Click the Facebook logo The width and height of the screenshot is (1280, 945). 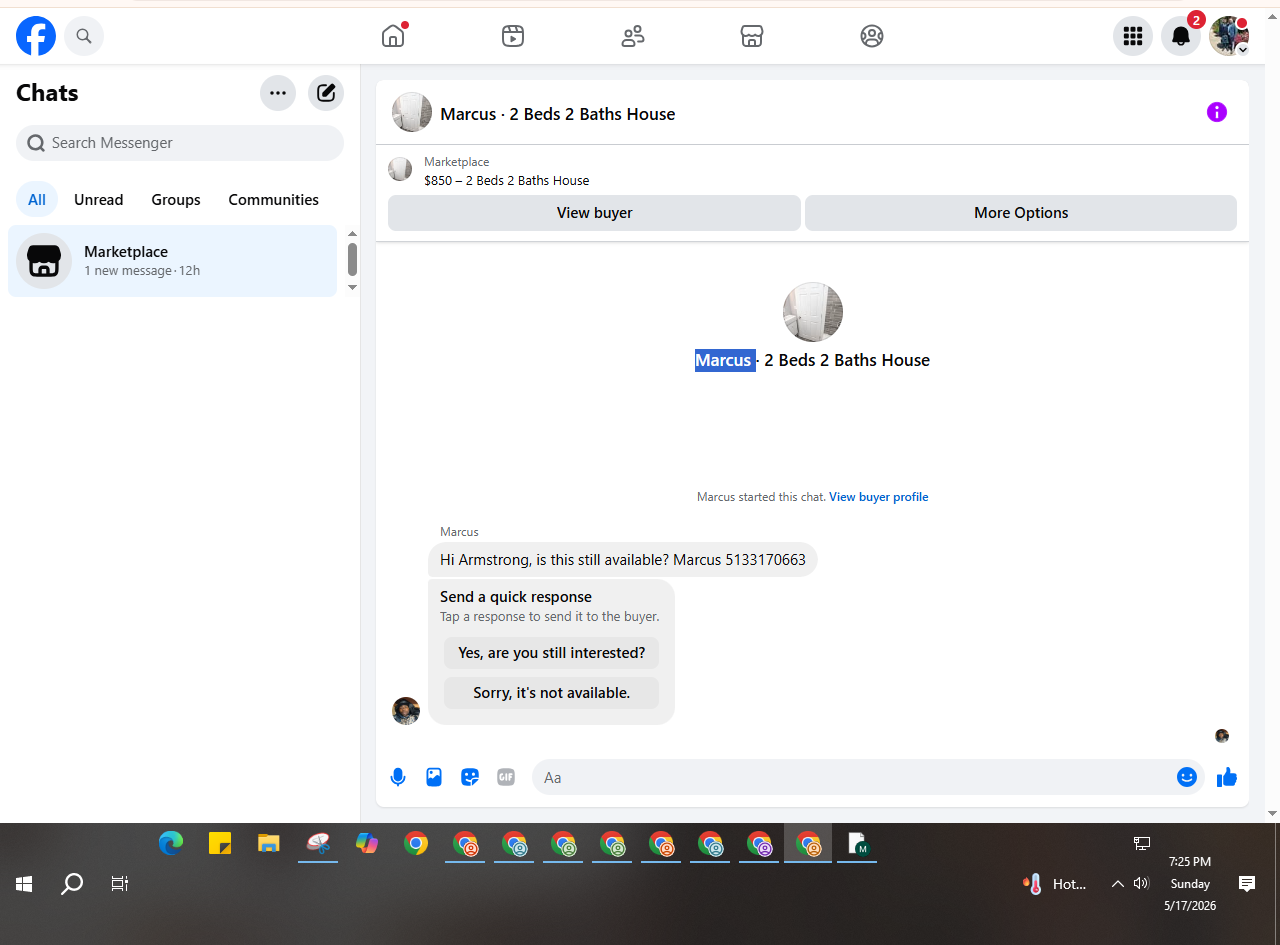coord(36,36)
